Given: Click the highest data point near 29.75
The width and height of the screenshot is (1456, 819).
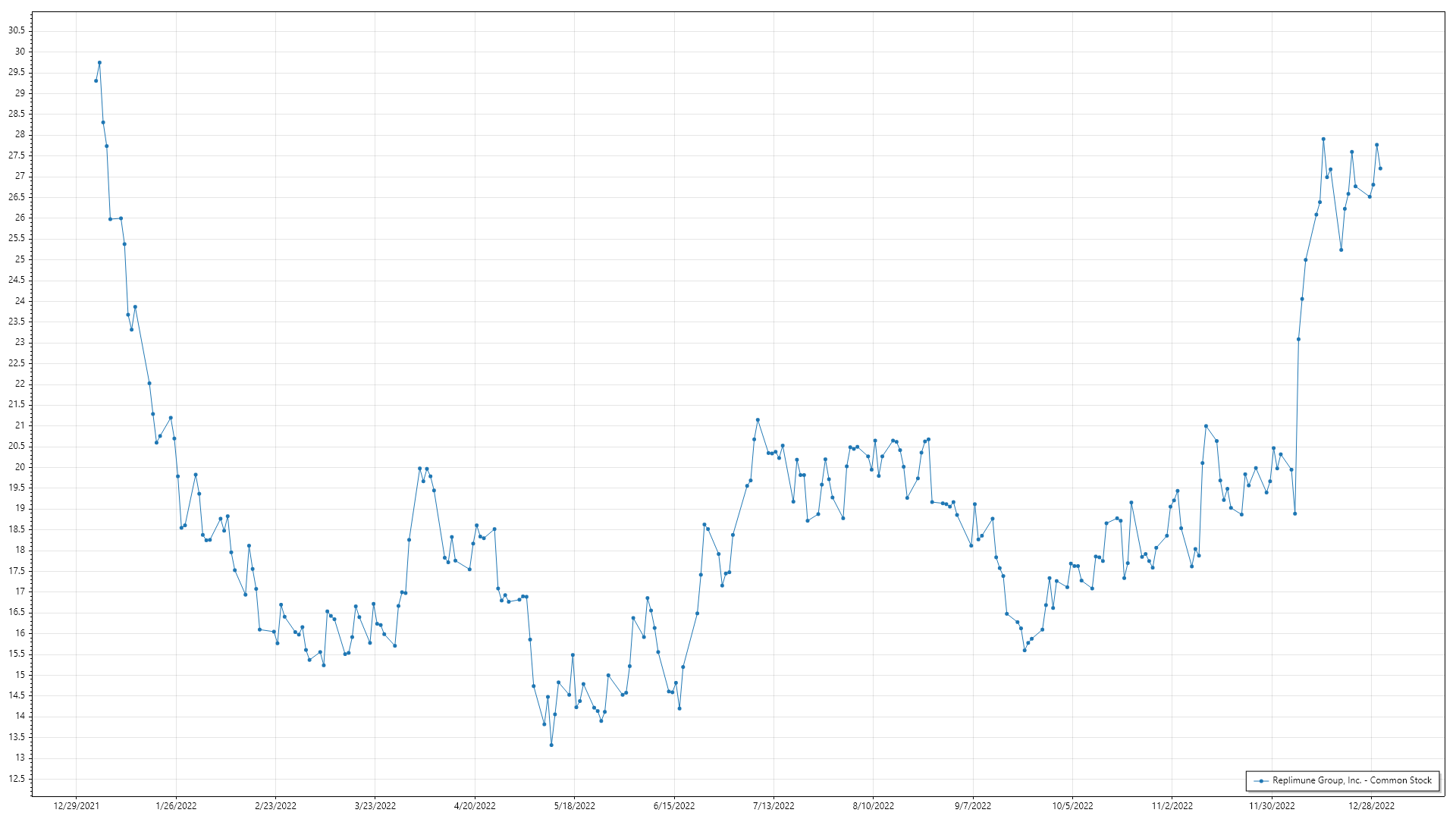Looking at the screenshot, I should 99,63.
